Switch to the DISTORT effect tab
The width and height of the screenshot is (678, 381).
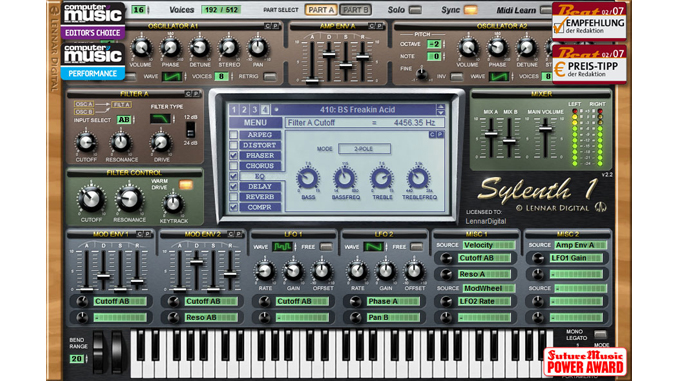260,145
